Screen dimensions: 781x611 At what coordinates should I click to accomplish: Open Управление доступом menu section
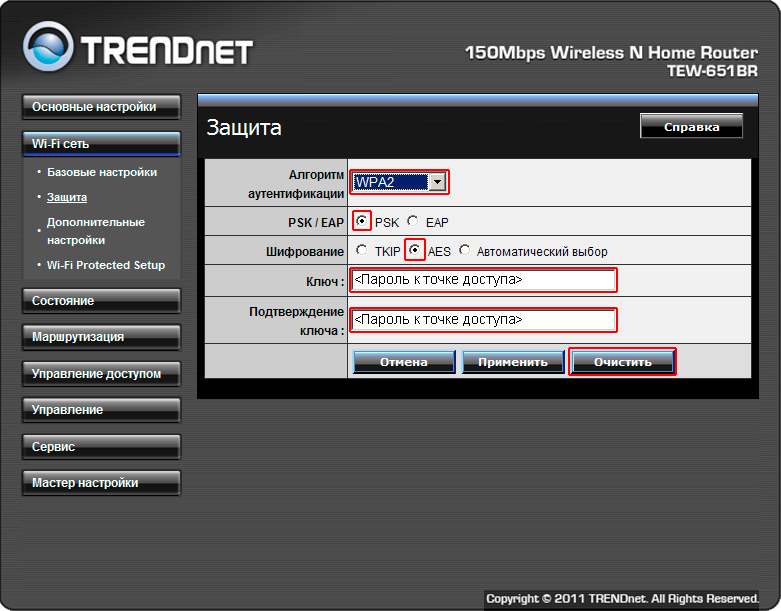101,374
